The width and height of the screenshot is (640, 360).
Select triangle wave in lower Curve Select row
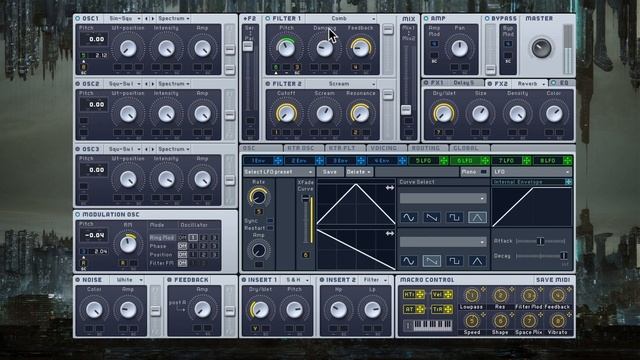tap(477, 261)
